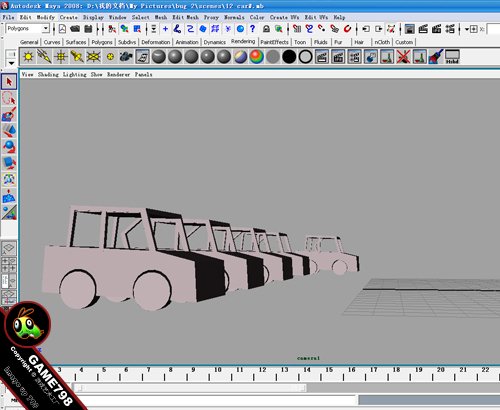
Task: Create an Area Light from the shelf
Action: point(93,56)
